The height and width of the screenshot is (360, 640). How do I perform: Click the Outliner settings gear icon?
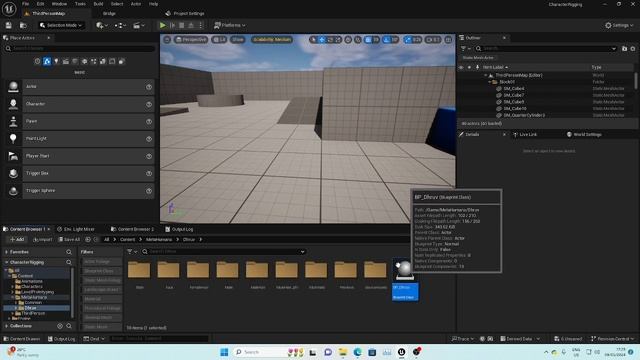click(x=633, y=48)
